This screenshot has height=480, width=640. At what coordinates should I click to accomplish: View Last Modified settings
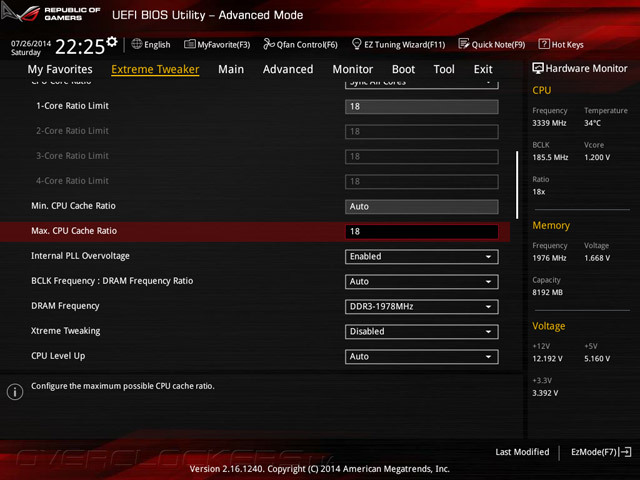[x=522, y=452]
